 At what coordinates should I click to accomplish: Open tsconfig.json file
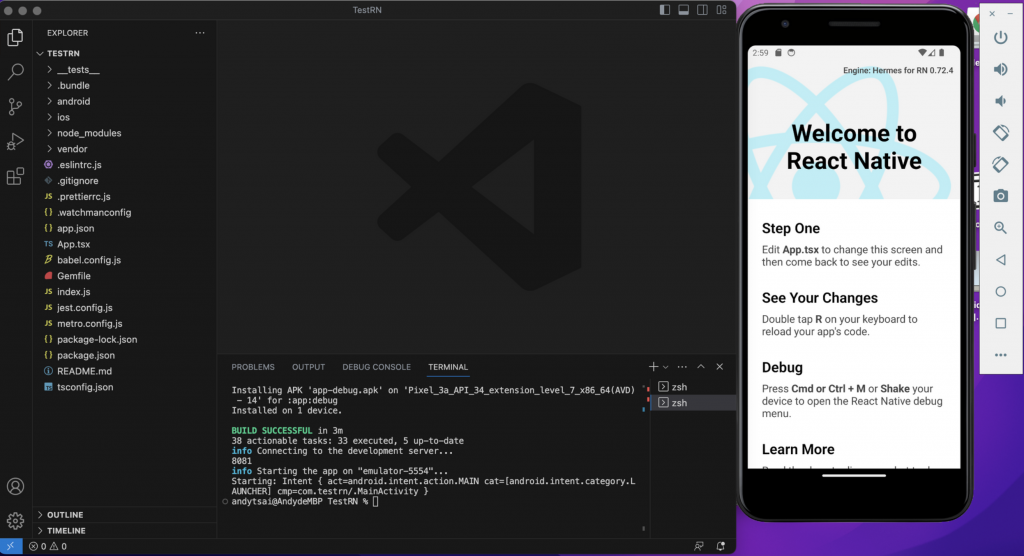point(125,387)
